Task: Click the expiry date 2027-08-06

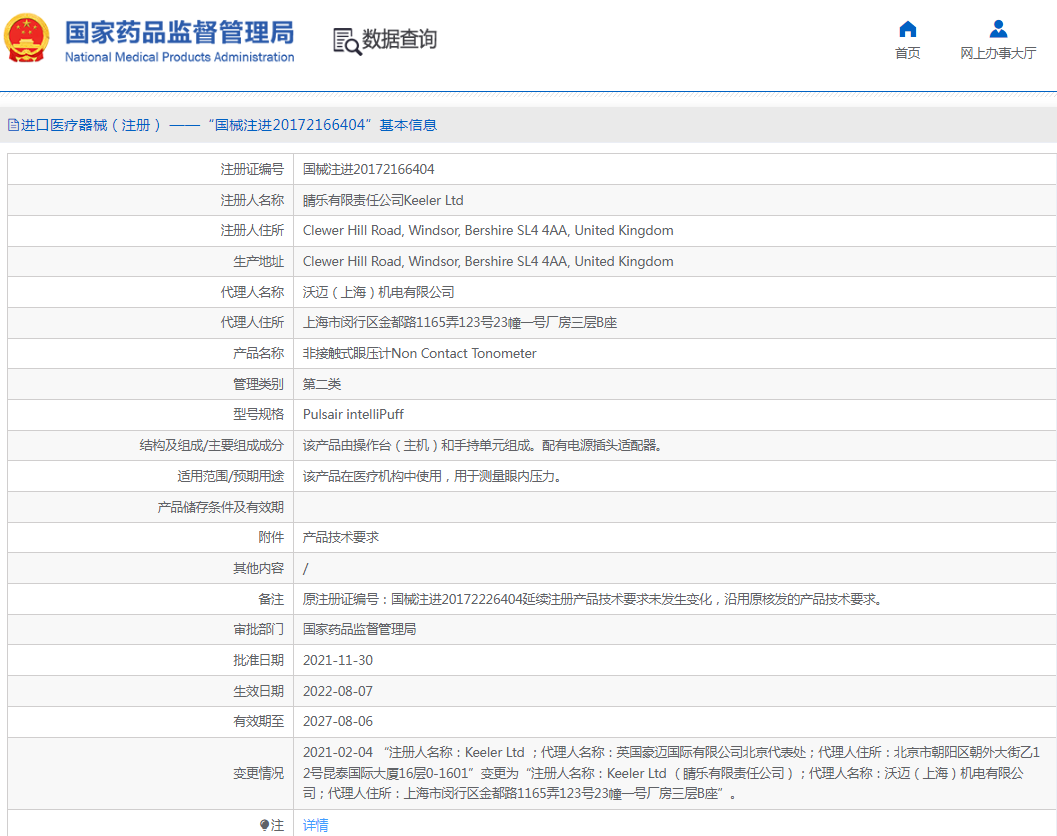Action: (x=337, y=721)
